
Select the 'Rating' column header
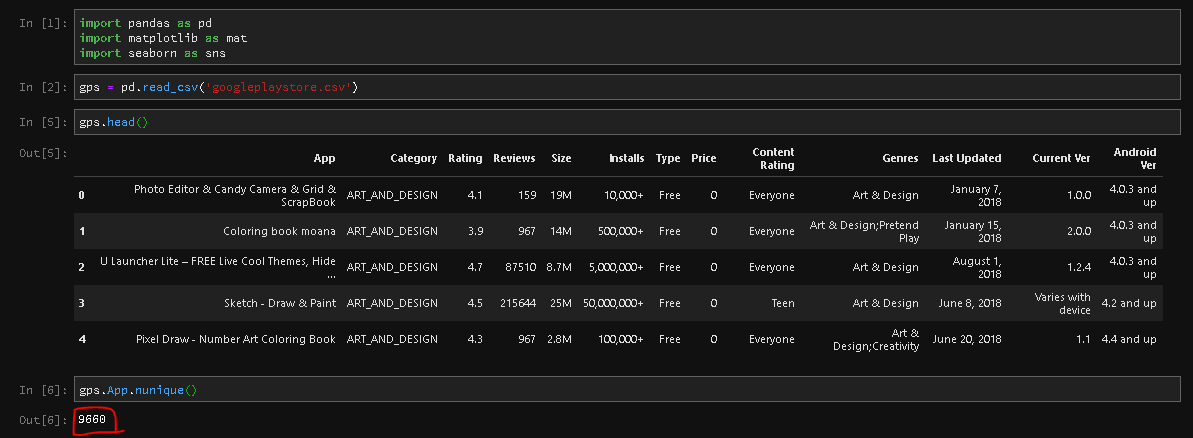click(x=465, y=158)
